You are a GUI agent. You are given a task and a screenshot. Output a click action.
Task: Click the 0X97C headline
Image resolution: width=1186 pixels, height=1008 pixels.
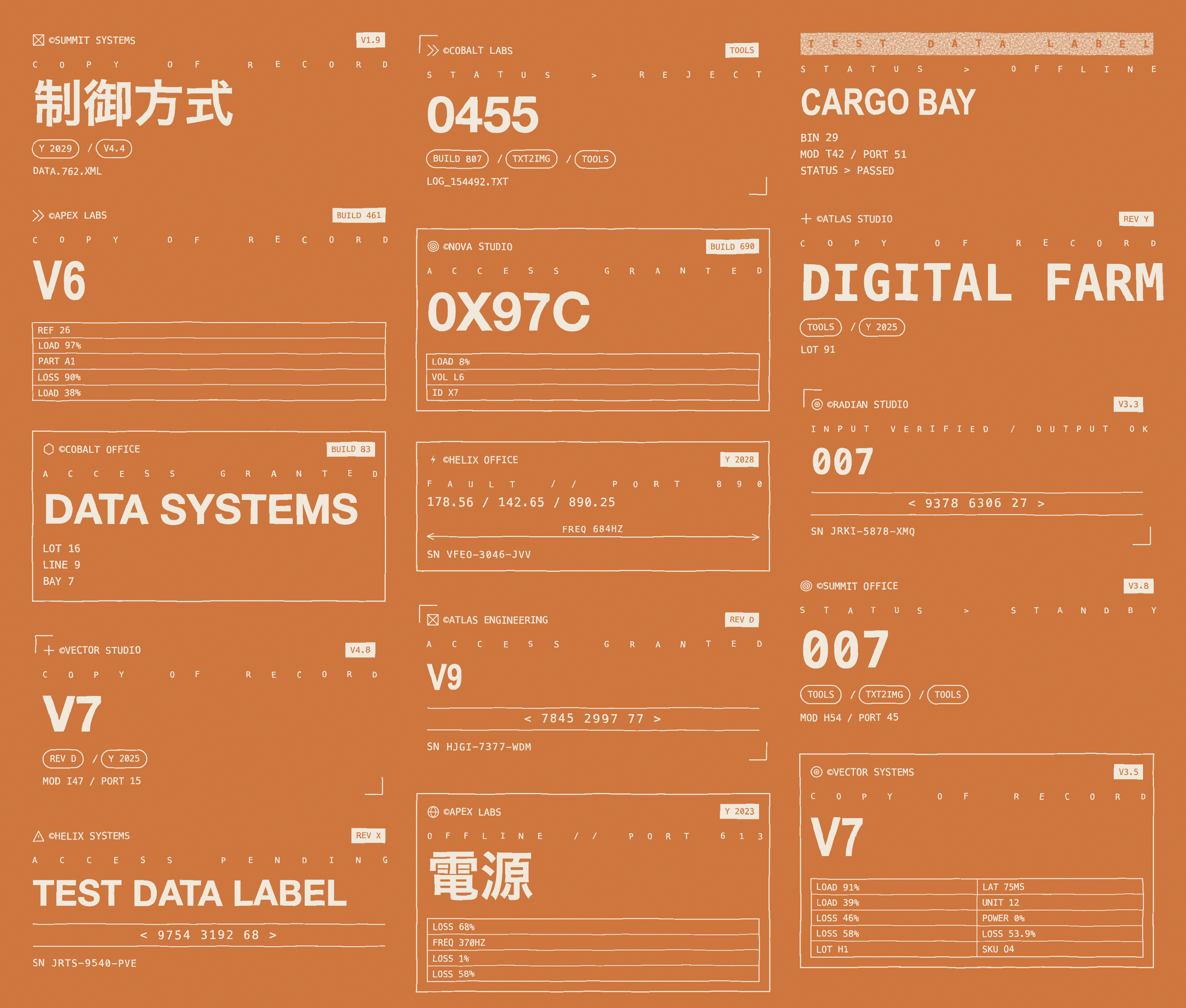click(509, 312)
